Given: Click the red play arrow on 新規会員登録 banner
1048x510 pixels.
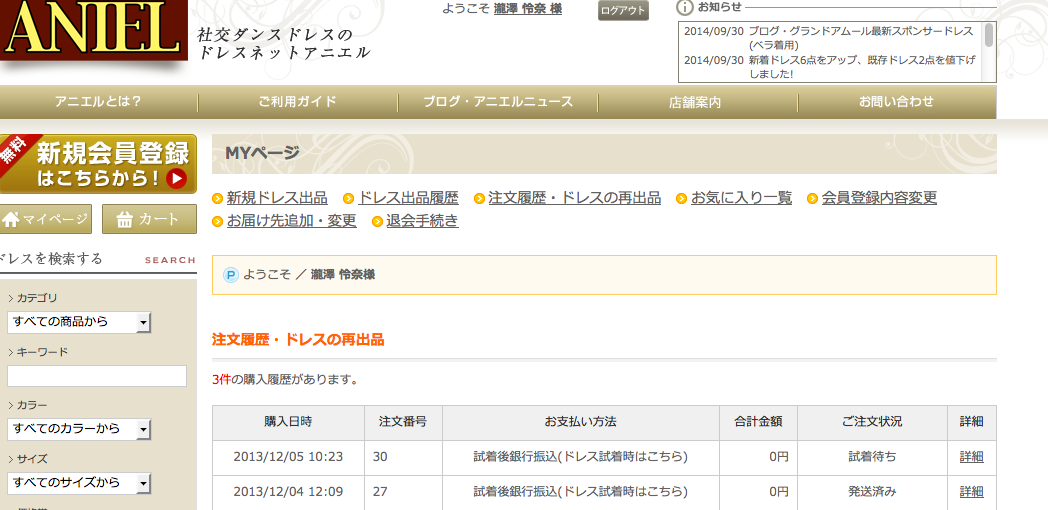Looking at the screenshot, I should 176,178.
